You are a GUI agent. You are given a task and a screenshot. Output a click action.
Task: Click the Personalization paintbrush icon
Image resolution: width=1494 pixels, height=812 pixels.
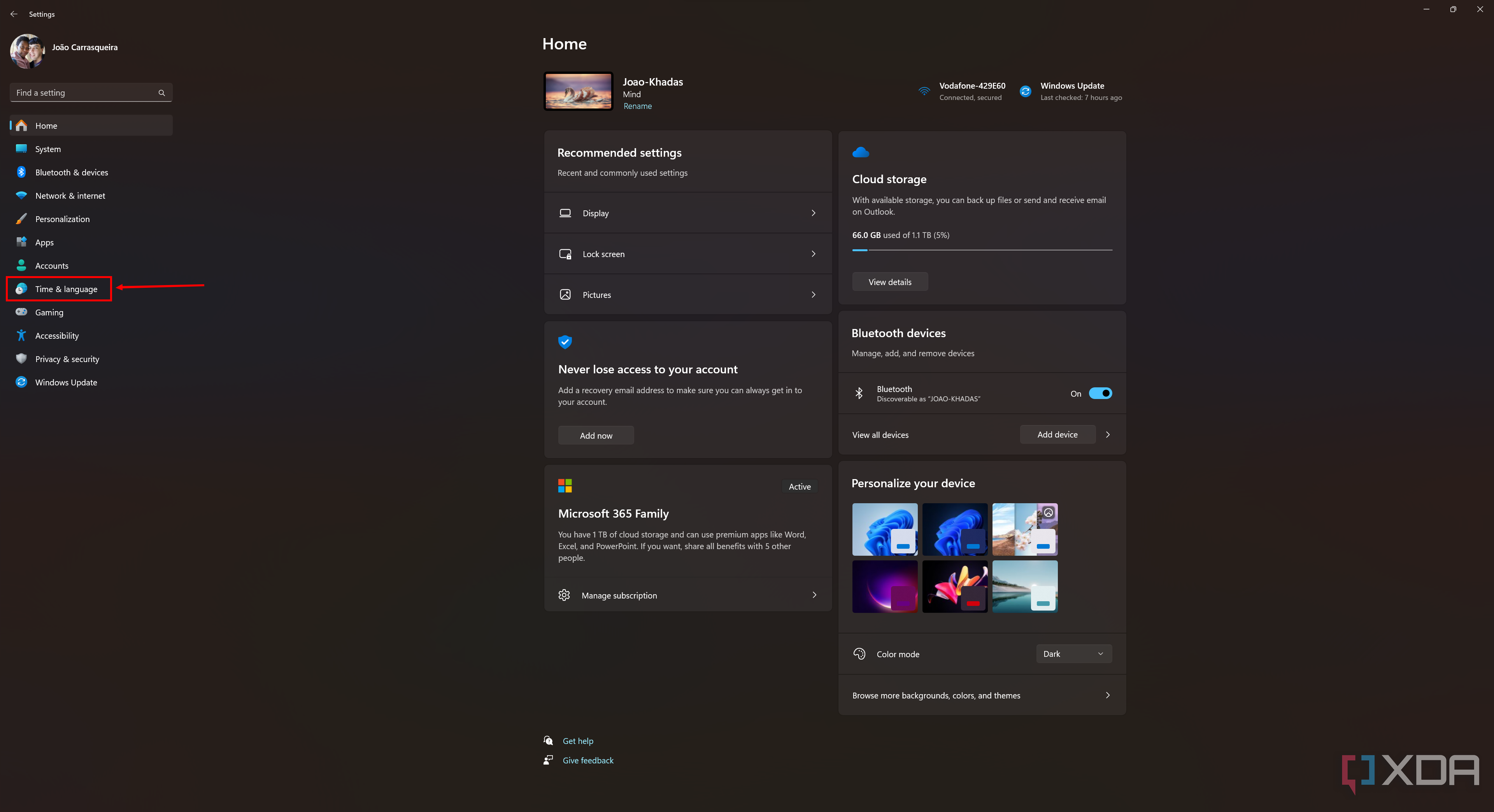coord(21,219)
